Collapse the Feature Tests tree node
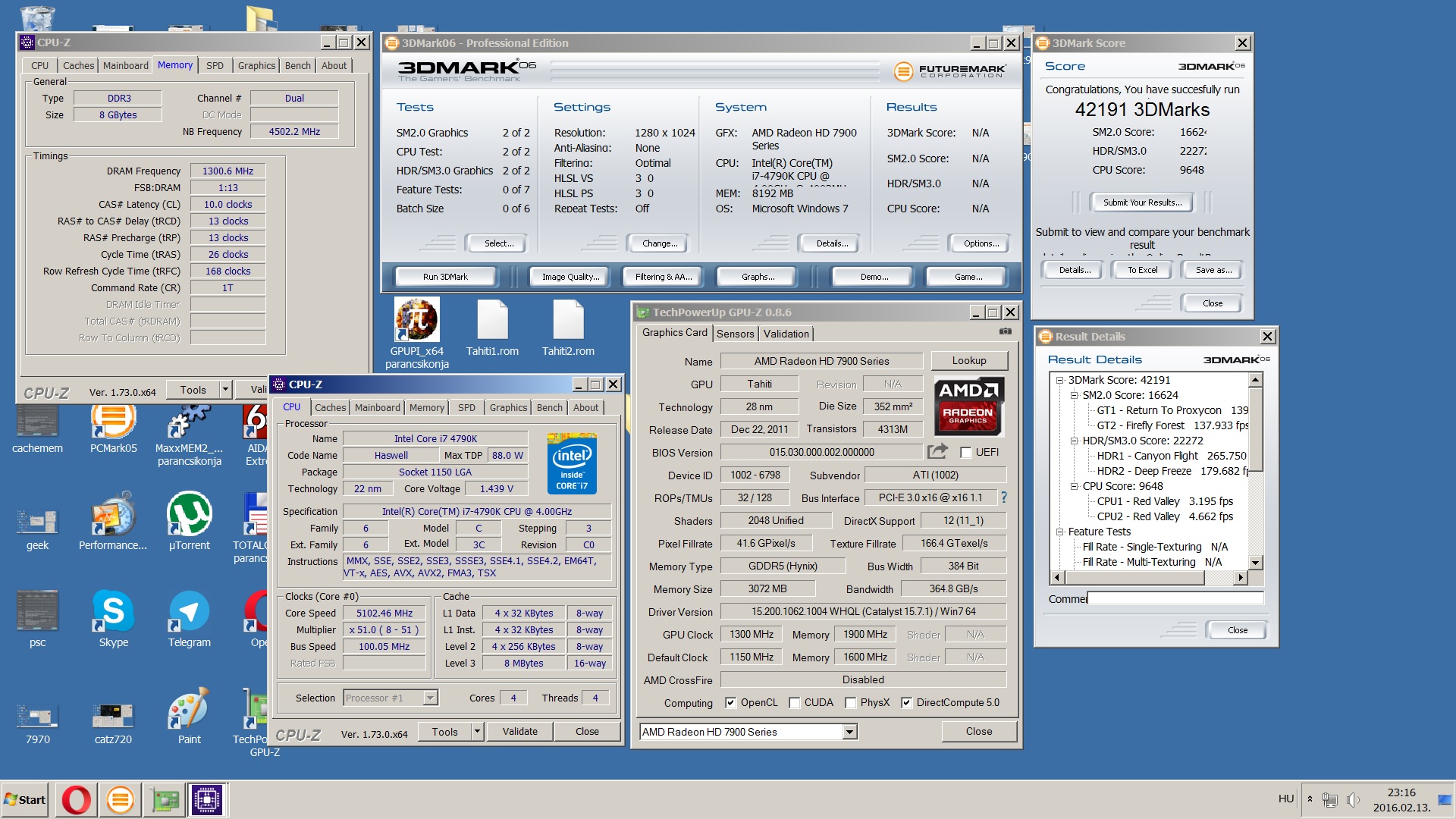Viewport: 1456px width, 819px height. (1059, 532)
